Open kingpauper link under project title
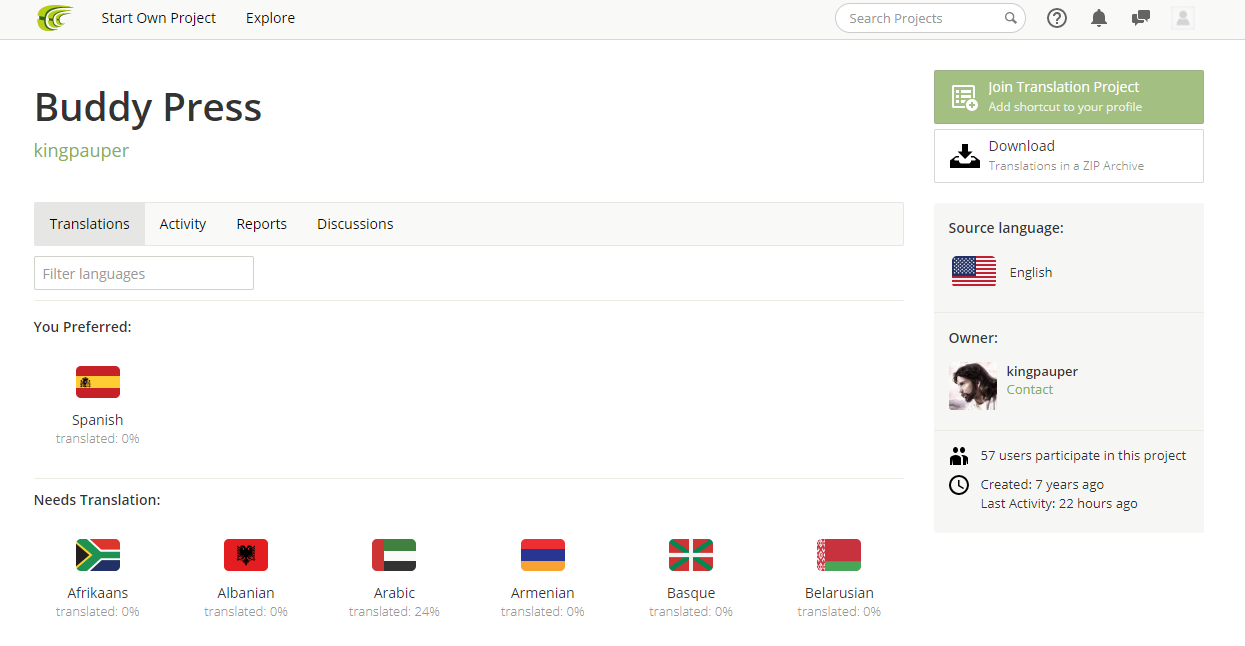The width and height of the screenshot is (1245, 646). coord(81,151)
